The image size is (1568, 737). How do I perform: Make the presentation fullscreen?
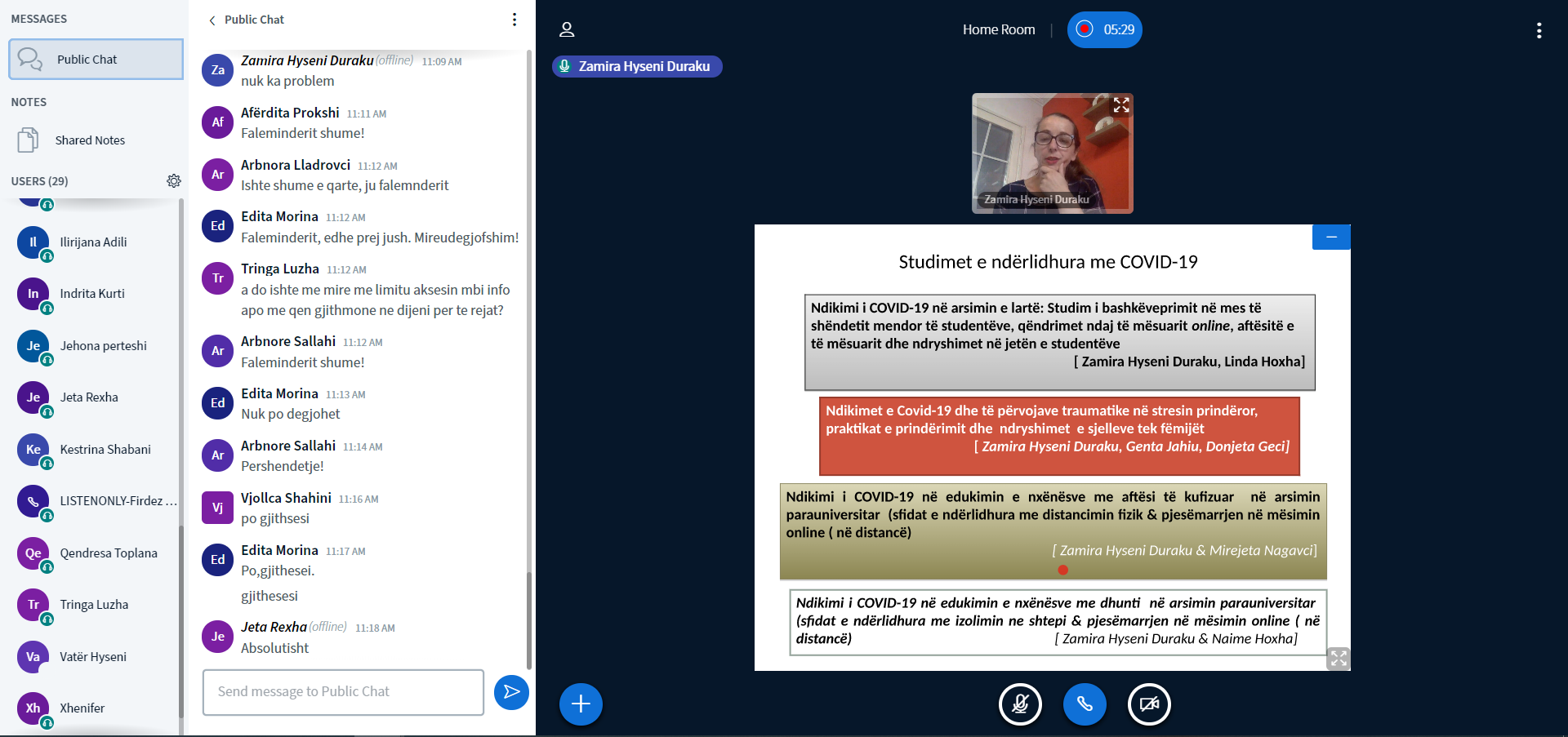[x=1339, y=658]
